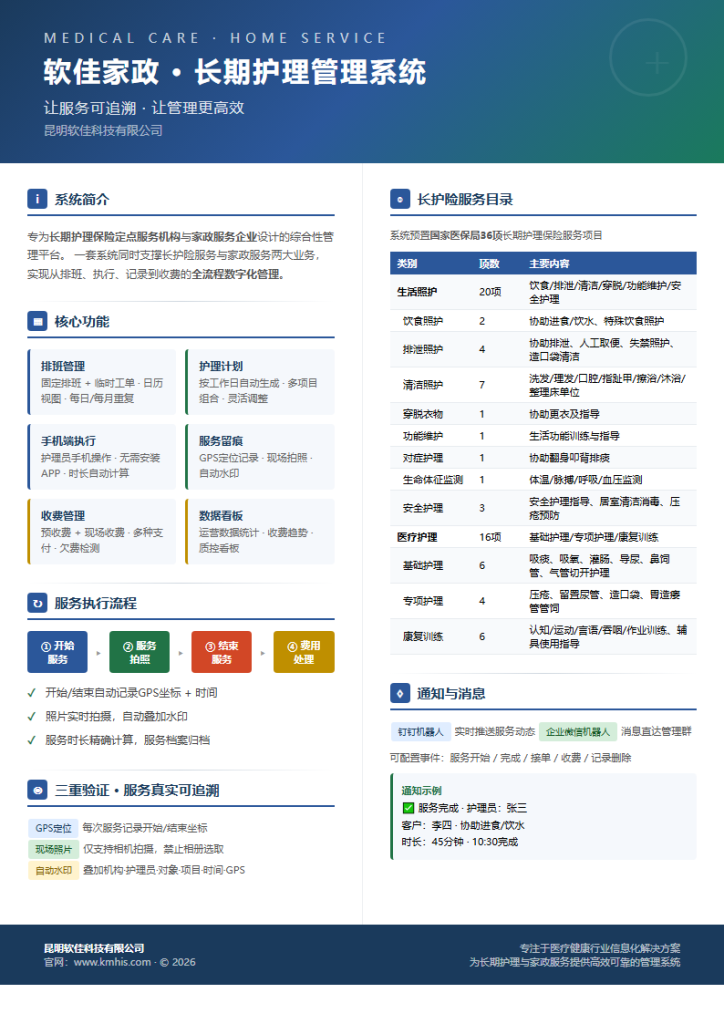
Task: Click the green checkbox before 服务完成
Action: tap(408, 808)
